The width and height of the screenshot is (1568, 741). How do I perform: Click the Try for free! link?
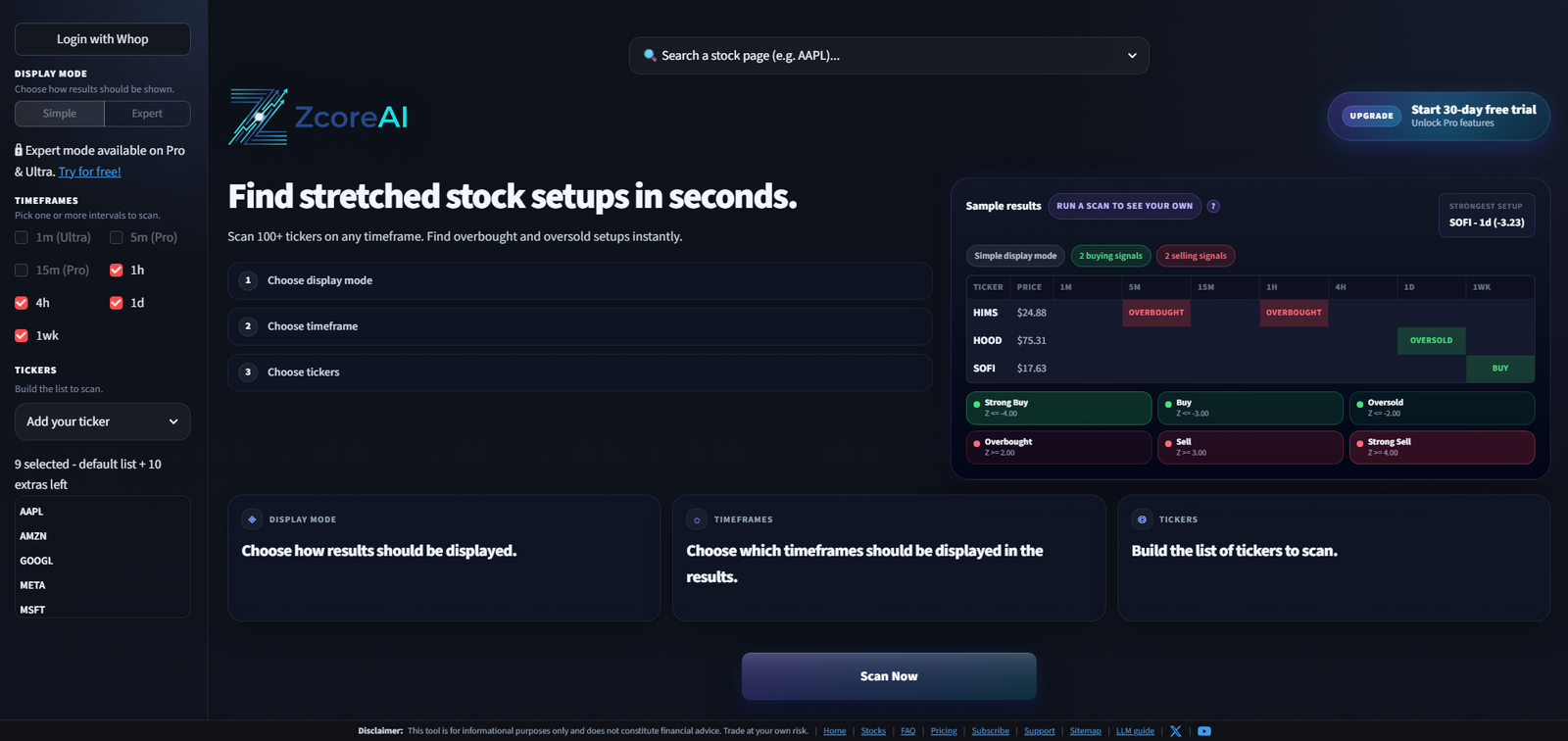point(90,172)
